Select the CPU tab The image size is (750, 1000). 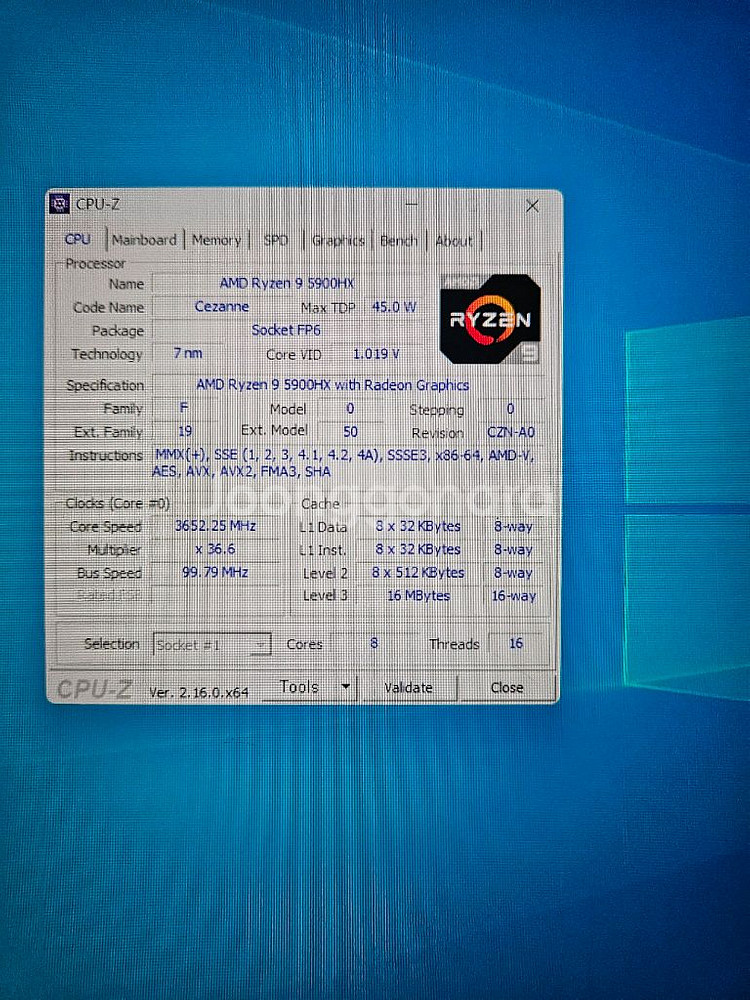coord(78,239)
